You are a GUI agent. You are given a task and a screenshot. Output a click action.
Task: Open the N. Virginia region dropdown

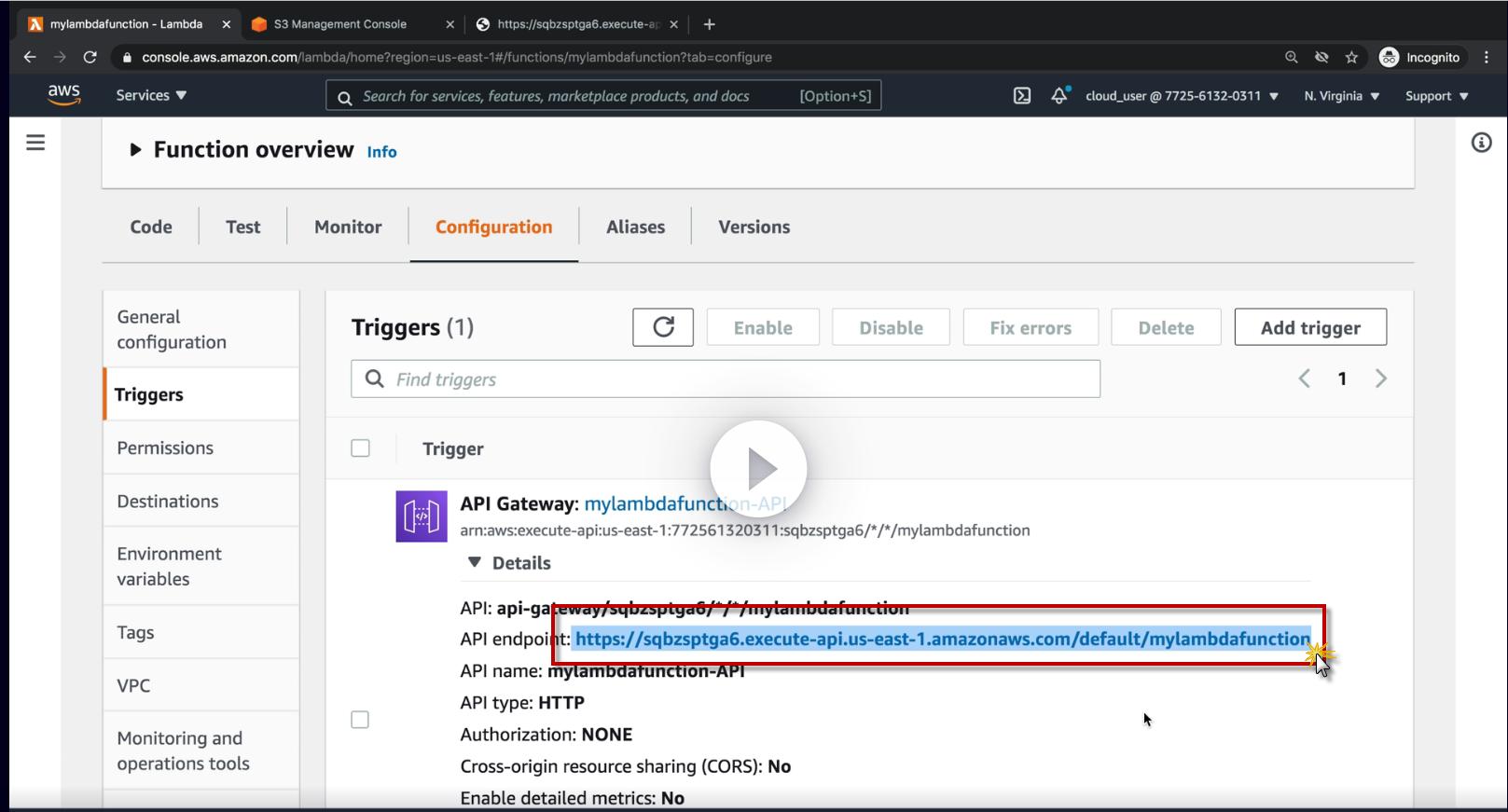(x=1342, y=96)
